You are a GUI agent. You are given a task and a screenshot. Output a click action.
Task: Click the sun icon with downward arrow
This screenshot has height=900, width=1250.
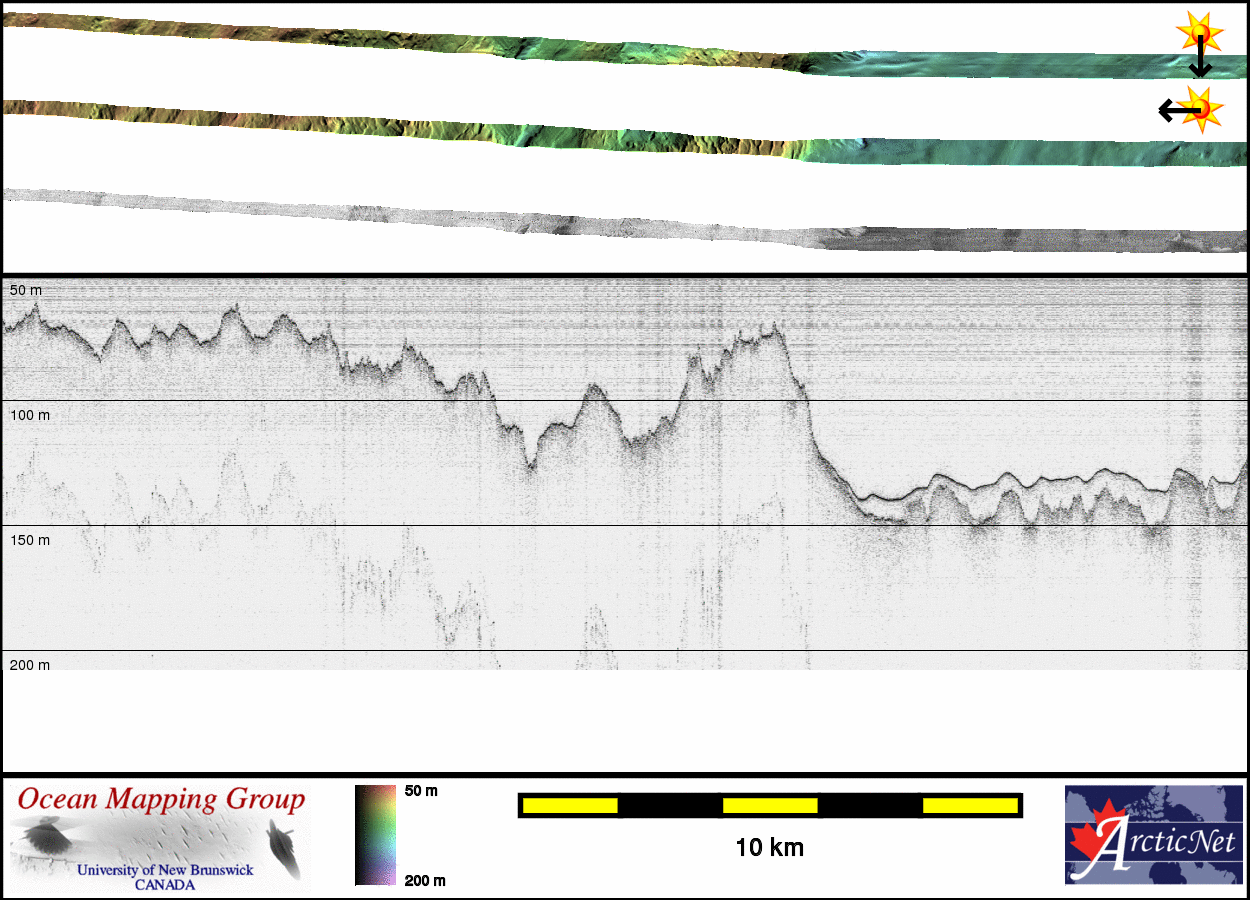click(1200, 33)
